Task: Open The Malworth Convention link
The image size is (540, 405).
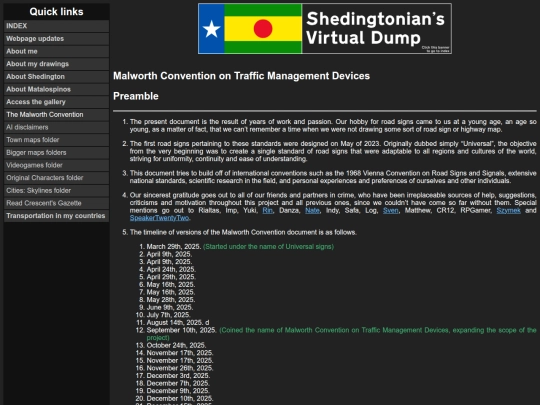Action: pyautogui.click(x=56, y=115)
